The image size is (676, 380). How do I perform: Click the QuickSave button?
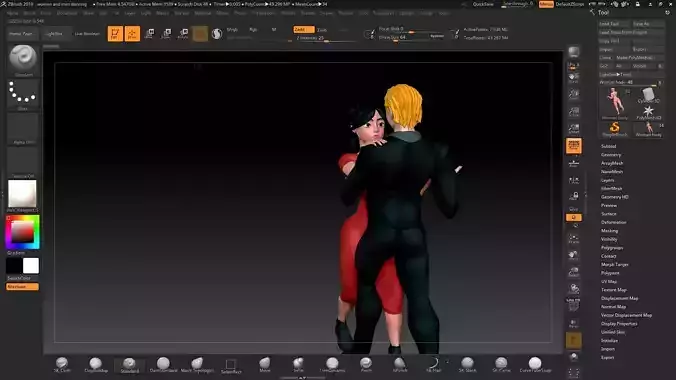tap(483, 4)
